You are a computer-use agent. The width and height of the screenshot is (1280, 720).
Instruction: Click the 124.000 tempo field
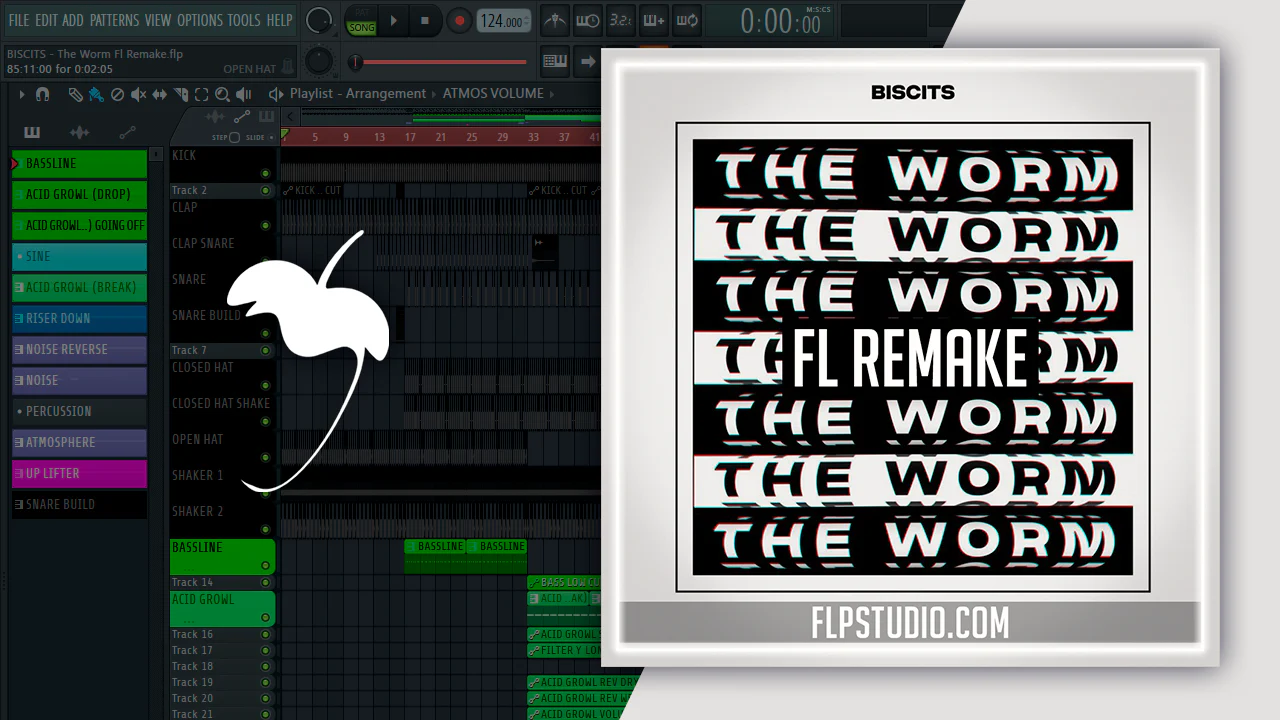pos(503,21)
